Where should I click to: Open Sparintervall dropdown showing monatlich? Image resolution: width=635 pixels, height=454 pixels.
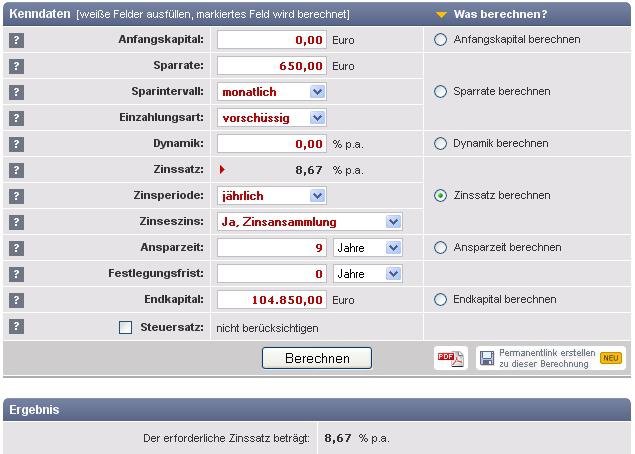coord(272,92)
